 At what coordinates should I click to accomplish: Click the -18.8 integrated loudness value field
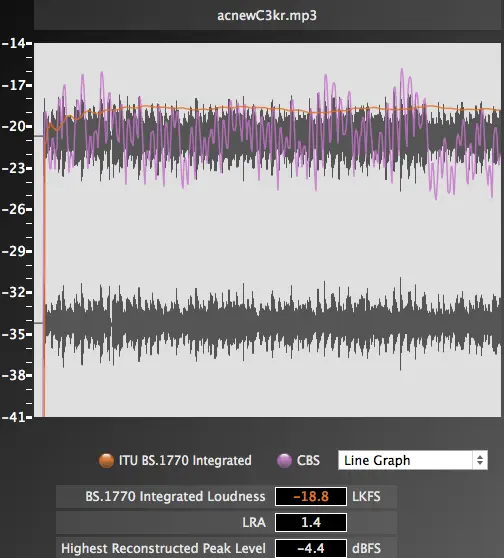coord(311,496)
